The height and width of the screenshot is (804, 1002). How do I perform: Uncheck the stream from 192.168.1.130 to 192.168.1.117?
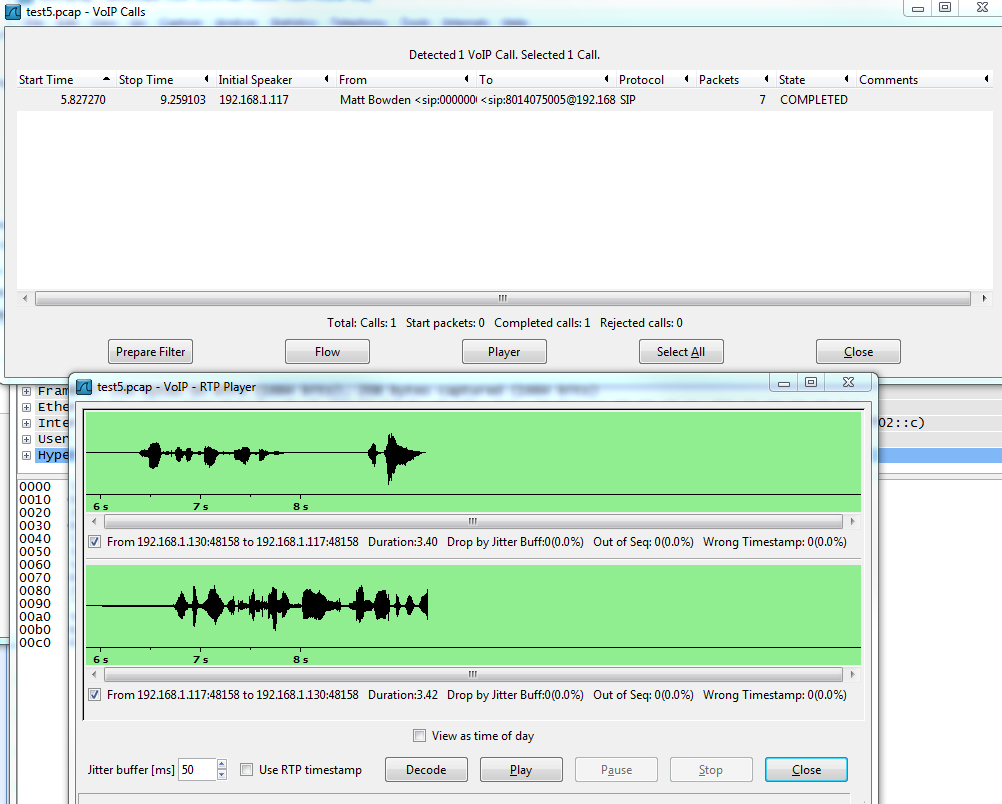tap(94, 540)
